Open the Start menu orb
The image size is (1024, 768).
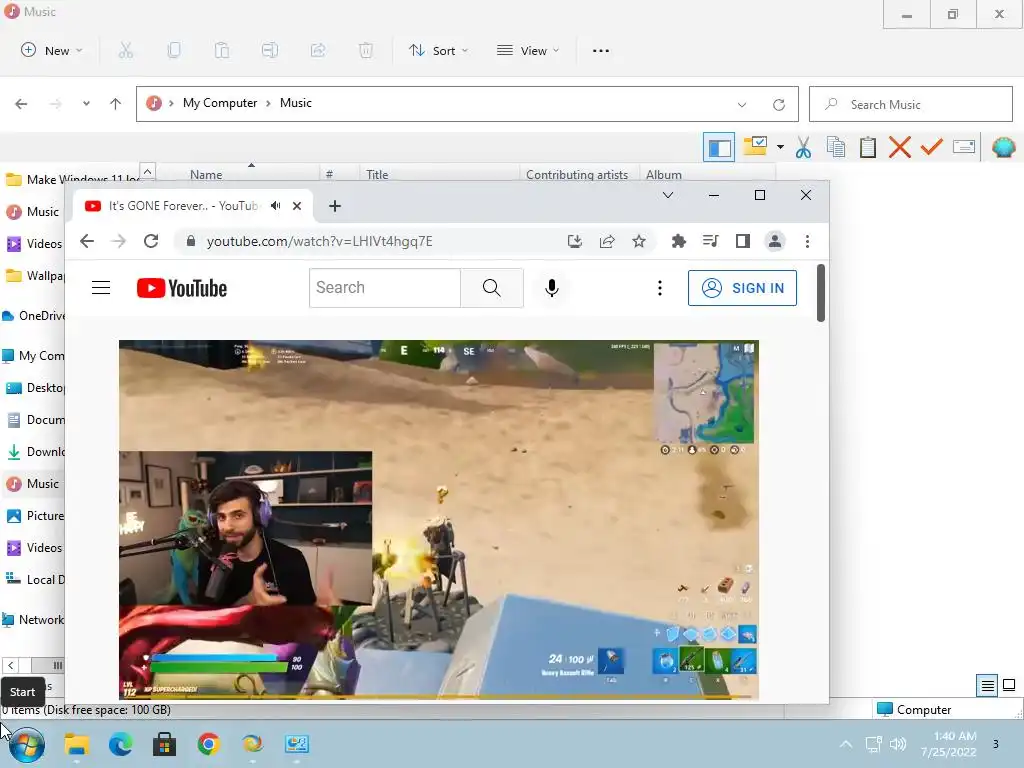pos(27,744)
